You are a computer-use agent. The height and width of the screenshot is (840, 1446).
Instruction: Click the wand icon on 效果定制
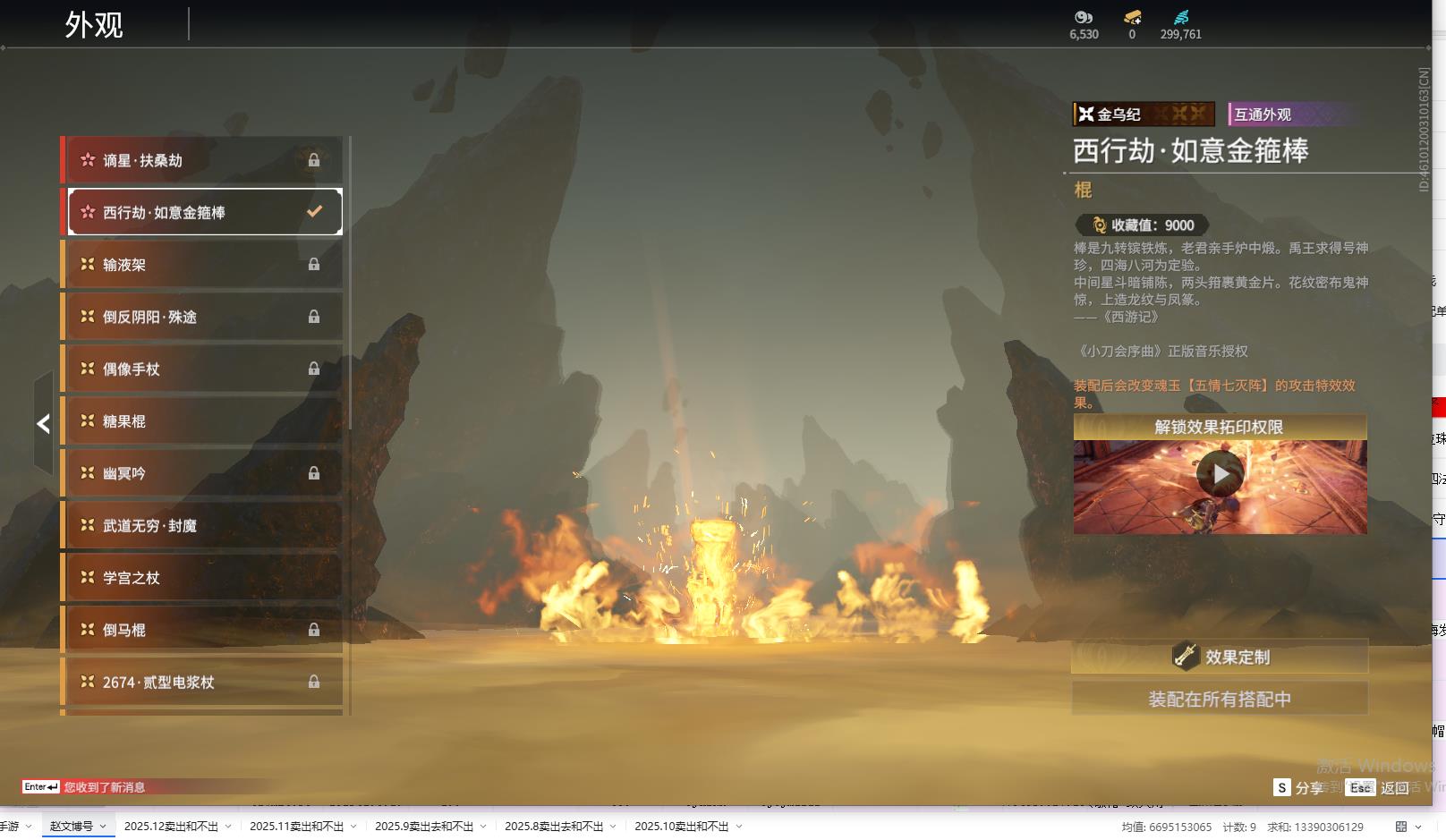(x=1186, y=656)
